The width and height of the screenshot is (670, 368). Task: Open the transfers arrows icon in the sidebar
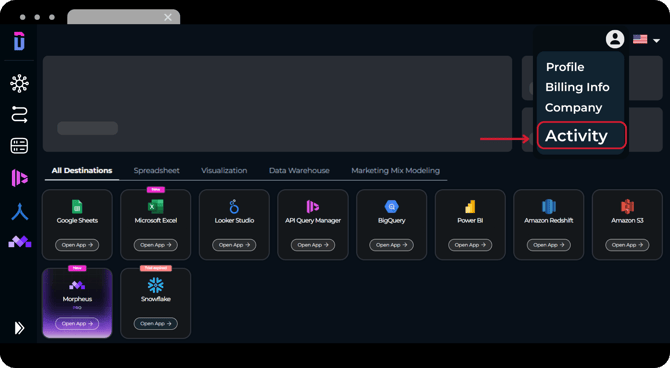tap(19, 115)
